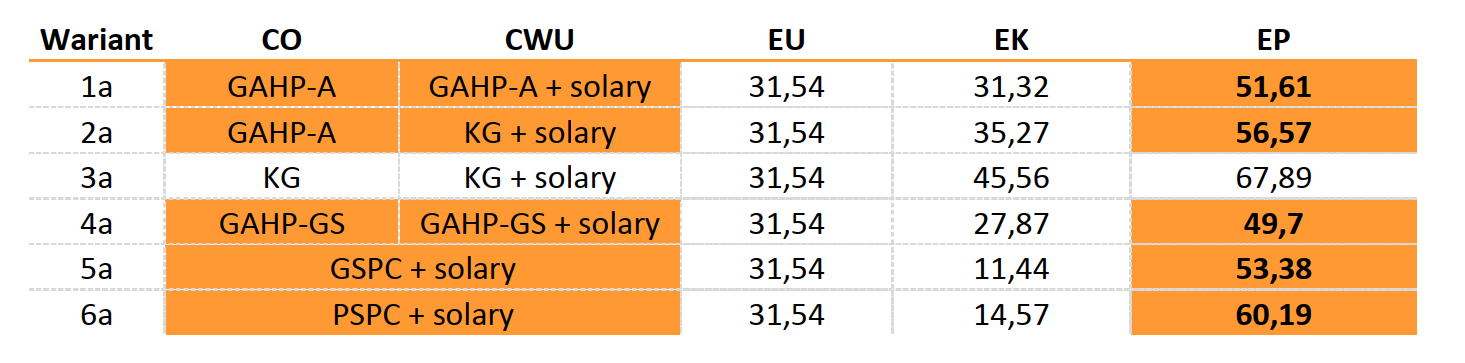This screenshot has height=363, width=1465.
Task: Click the CO column header
Action: tap(281, 41)
